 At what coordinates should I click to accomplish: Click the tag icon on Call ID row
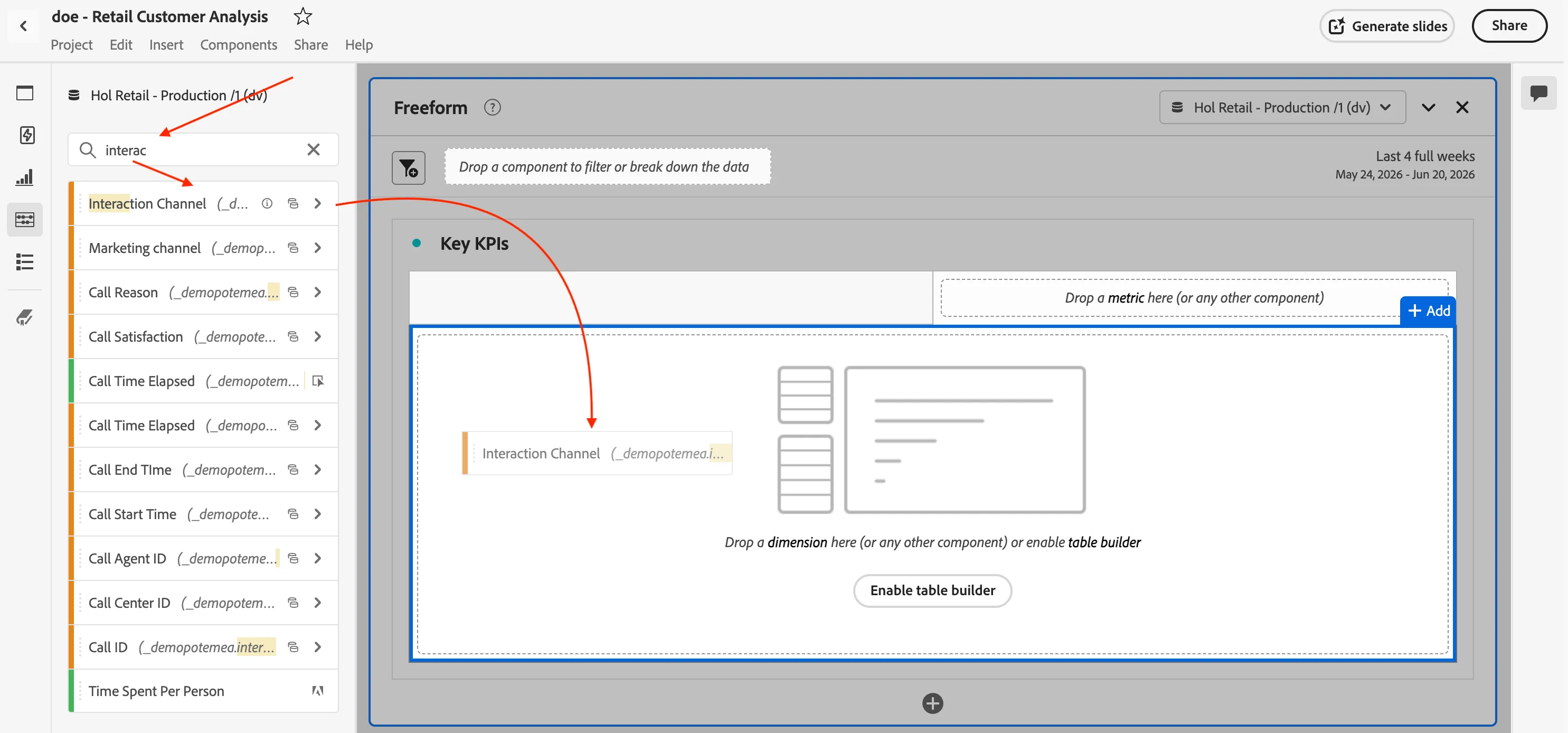click(x=293, y=646)
